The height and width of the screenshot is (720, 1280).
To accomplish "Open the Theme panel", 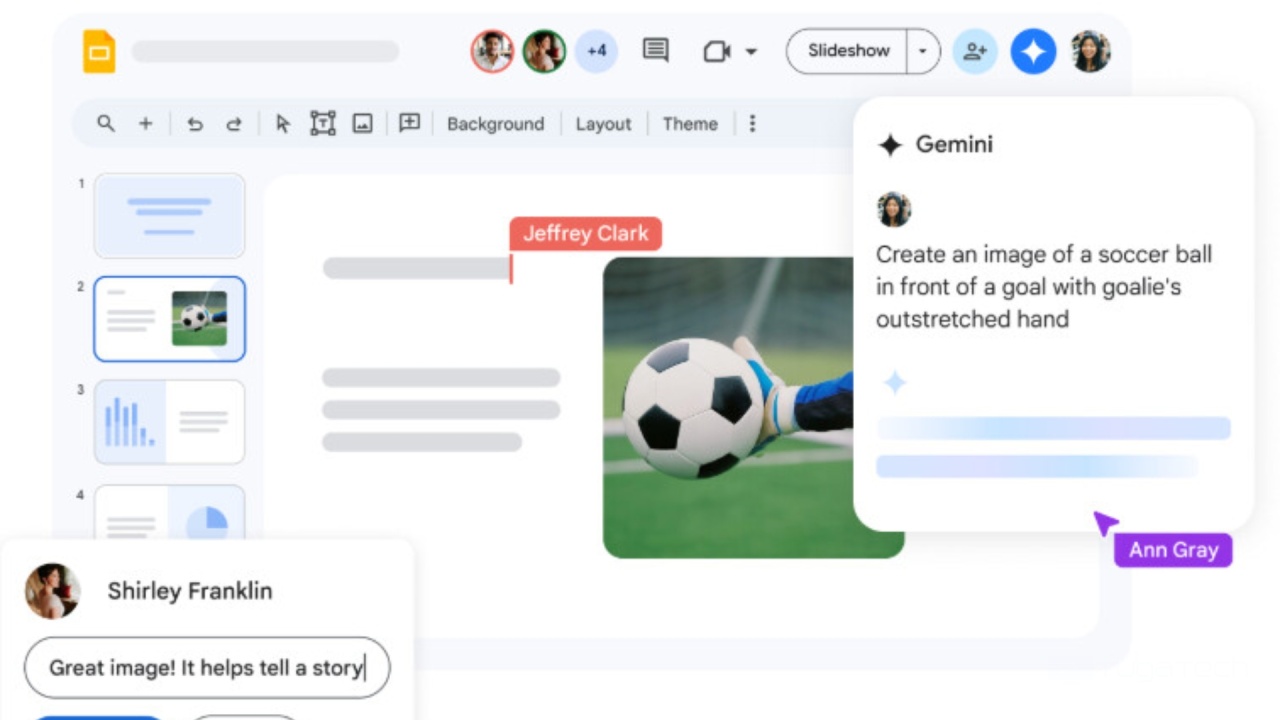I will (690, 124).
